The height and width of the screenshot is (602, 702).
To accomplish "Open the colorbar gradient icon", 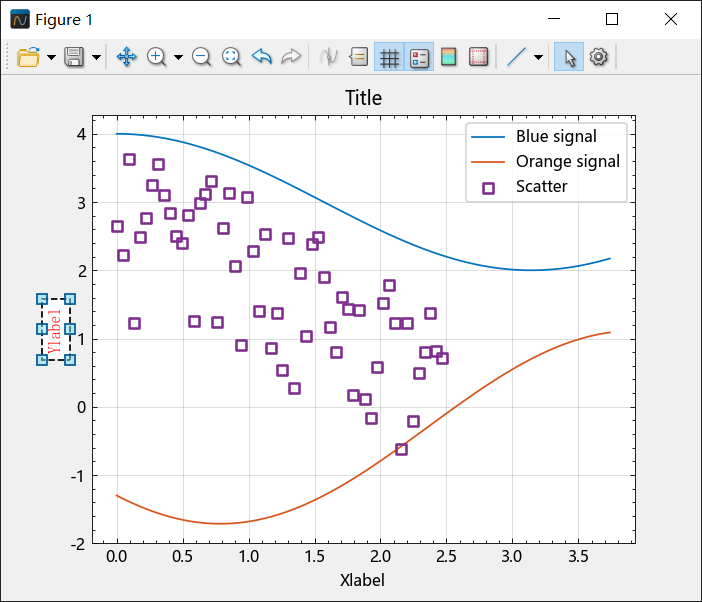I will pos(449,57).
